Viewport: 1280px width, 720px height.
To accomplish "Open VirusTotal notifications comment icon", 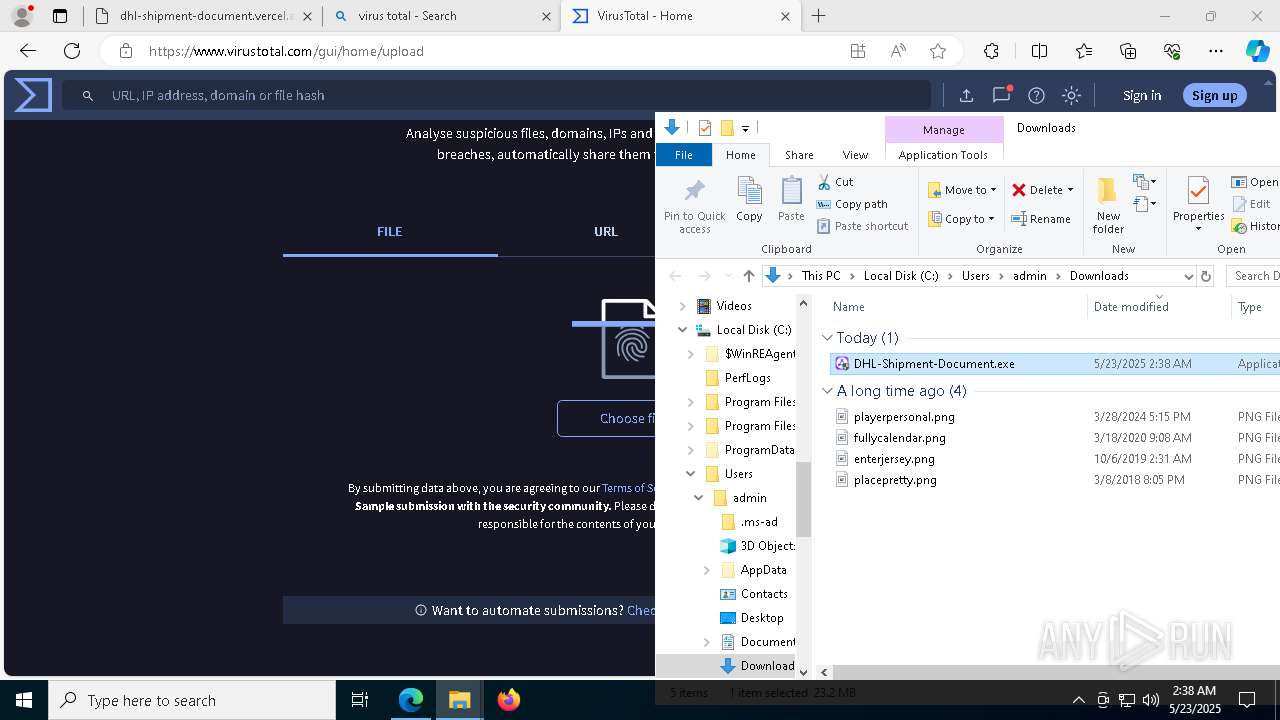I will [x=1001, y=95].
